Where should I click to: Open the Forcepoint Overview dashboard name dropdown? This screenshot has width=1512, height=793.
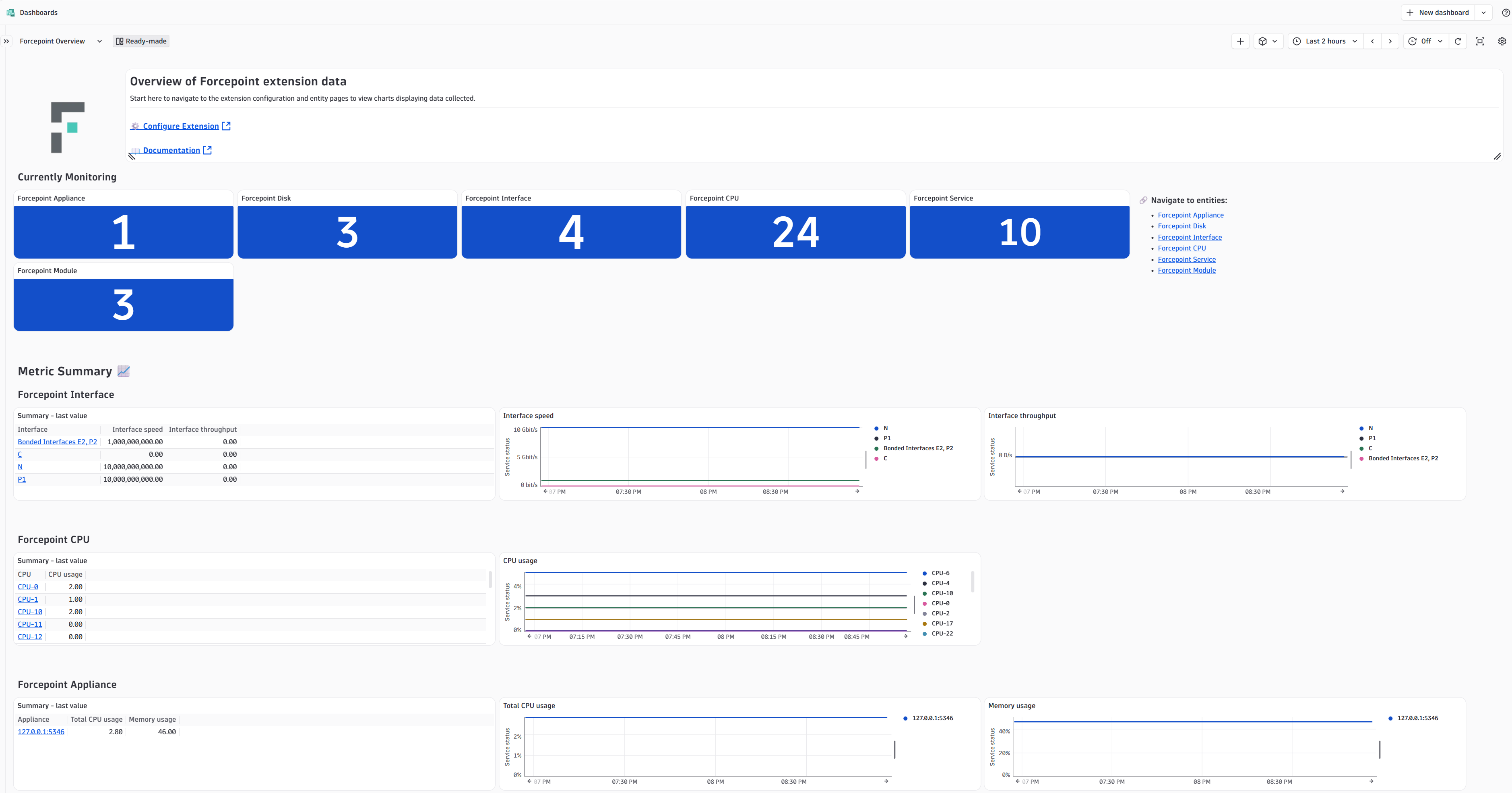(x=61, y=41)
